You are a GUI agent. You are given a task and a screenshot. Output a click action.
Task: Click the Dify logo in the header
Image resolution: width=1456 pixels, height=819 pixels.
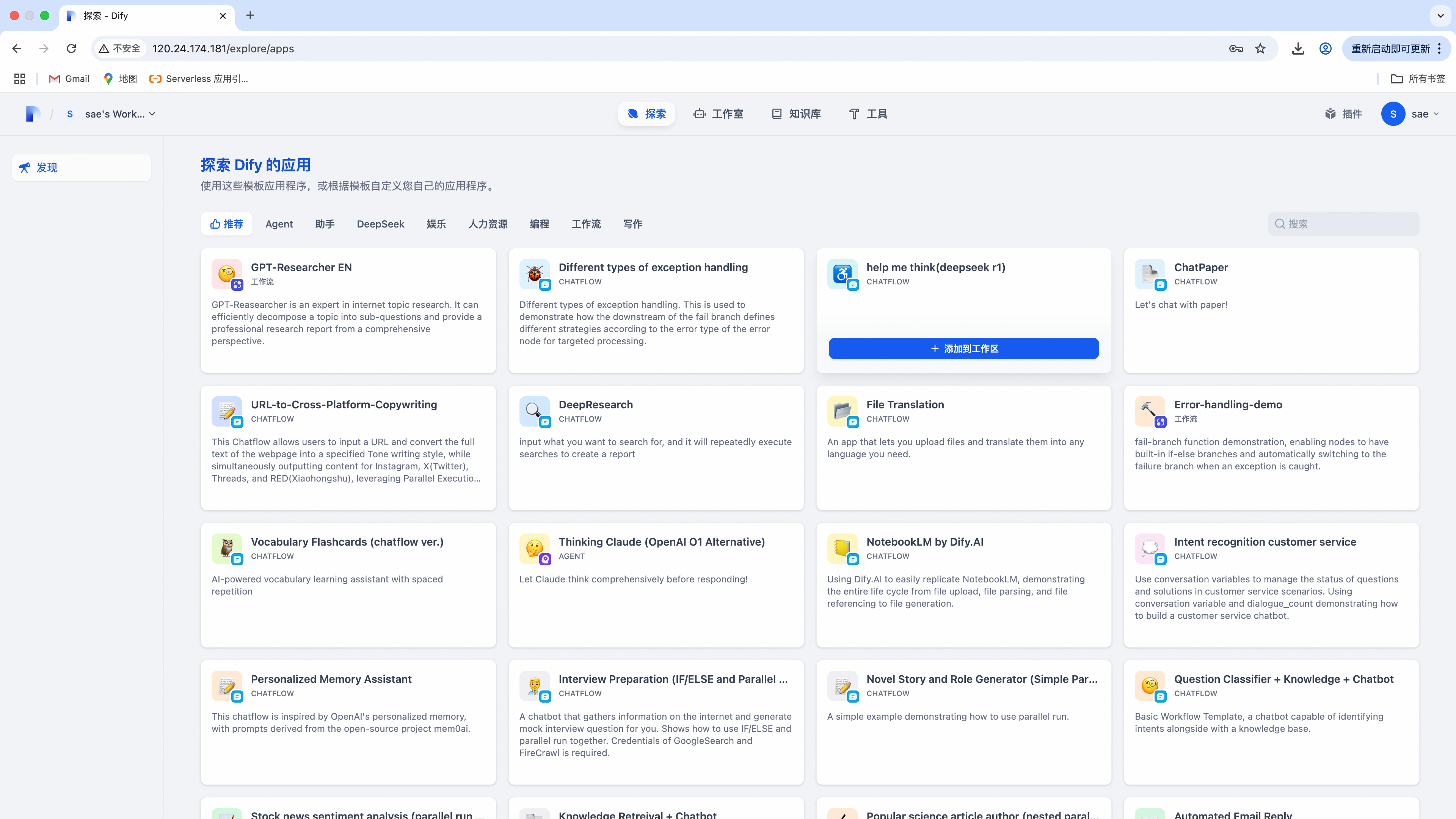click(32, 114)
